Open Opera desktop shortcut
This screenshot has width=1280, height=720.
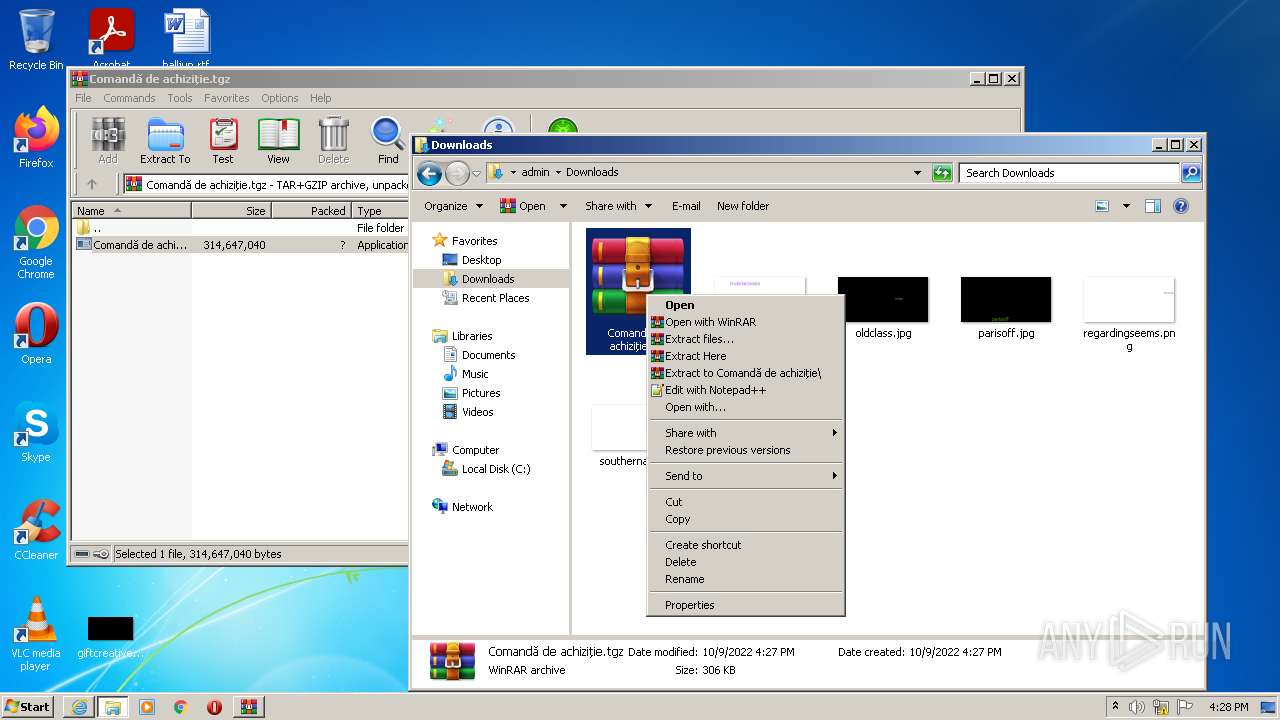(x=36, y=334)
